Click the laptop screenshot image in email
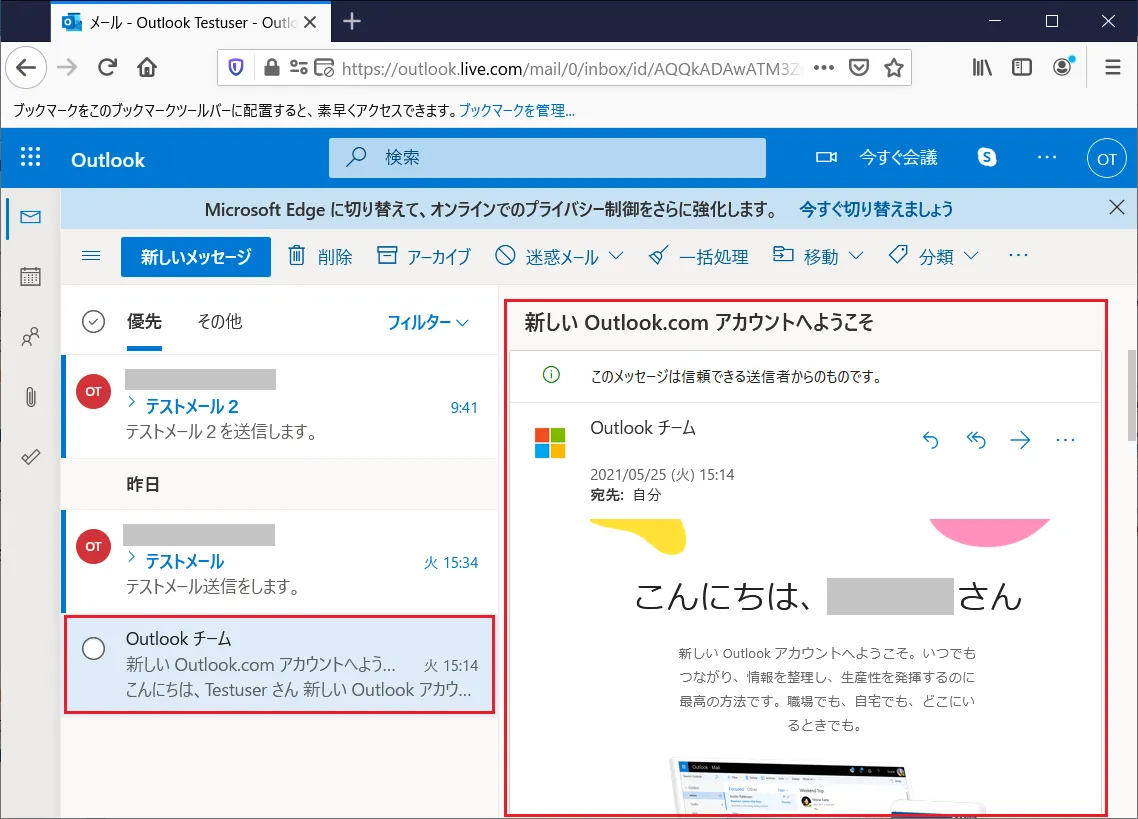The height and width of the screenshot is (819, 1138). pos(791,786)
